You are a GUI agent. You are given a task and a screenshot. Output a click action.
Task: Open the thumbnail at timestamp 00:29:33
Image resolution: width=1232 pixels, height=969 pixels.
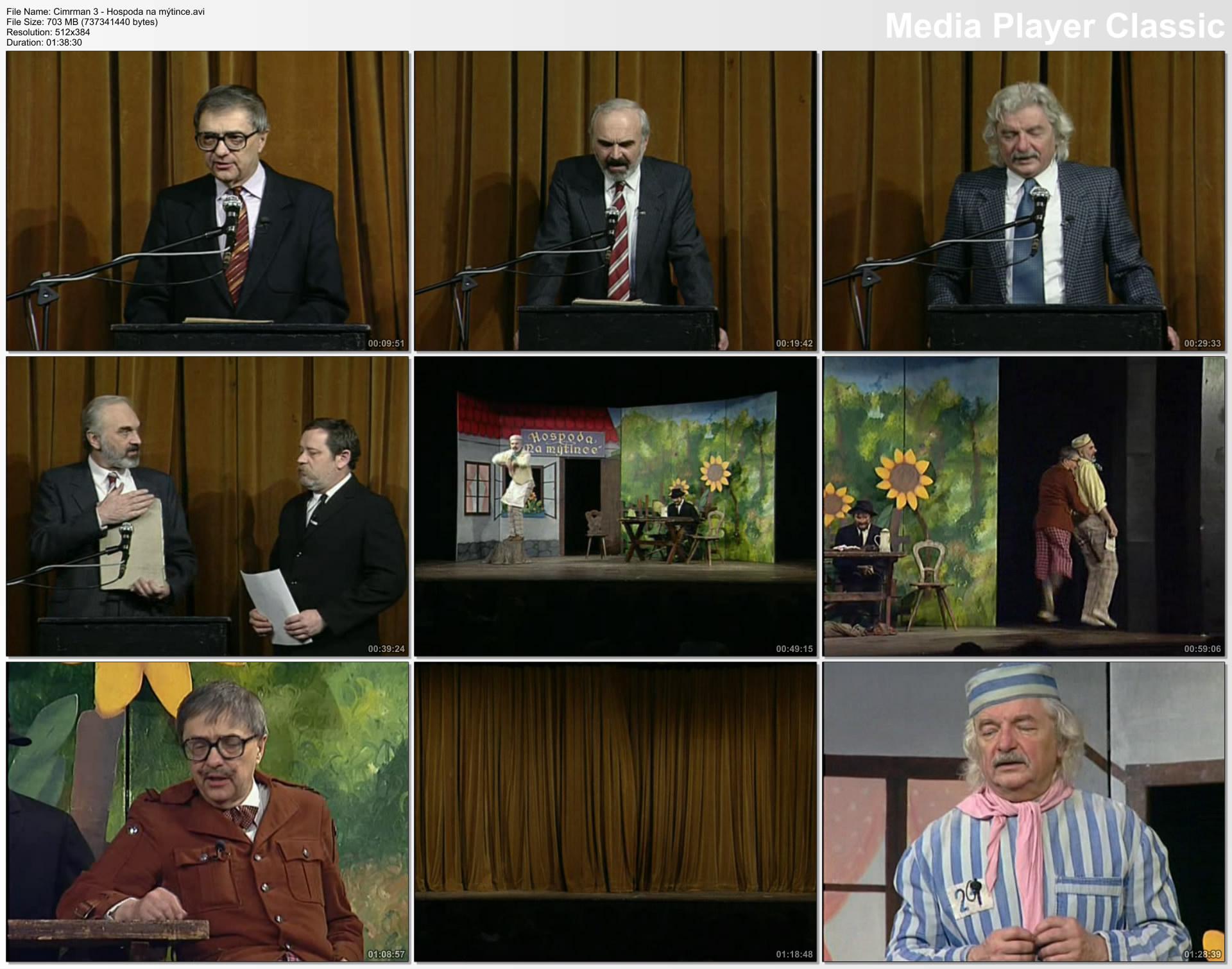click(1023, 200)
